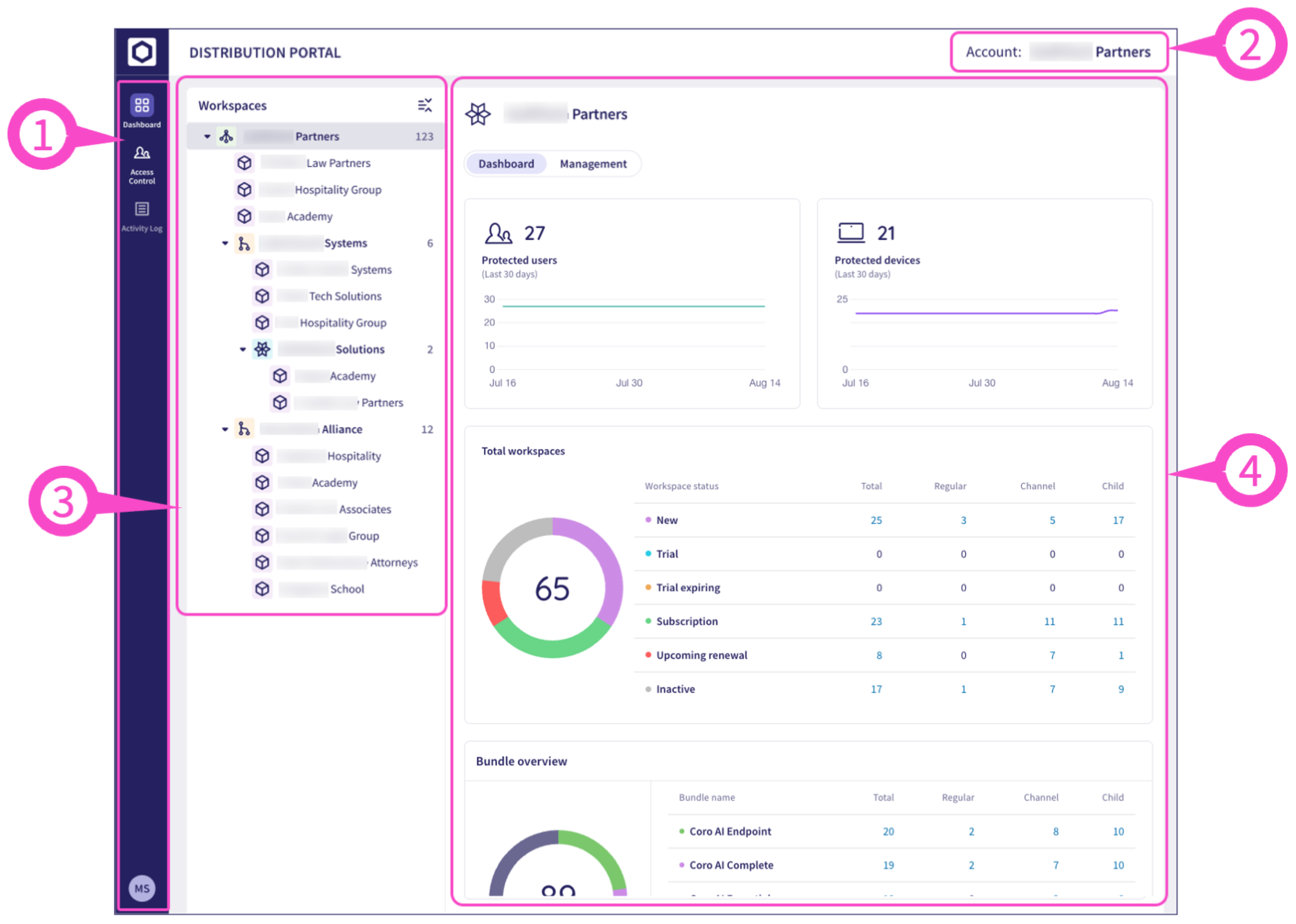Open Coro AI Complete total 19
Image resolution: width=1296 pixels, height=924 pixels.
point(888,865)
